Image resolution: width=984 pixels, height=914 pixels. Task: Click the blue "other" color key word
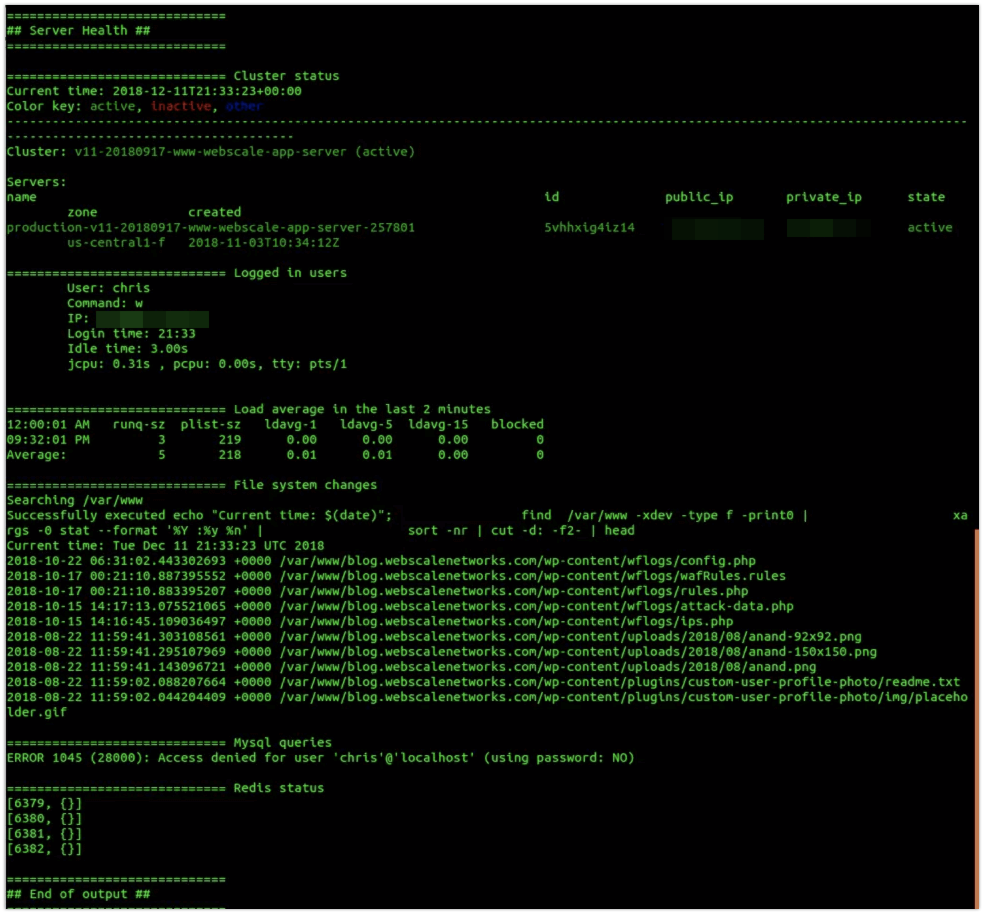click(x=244, y=106)
